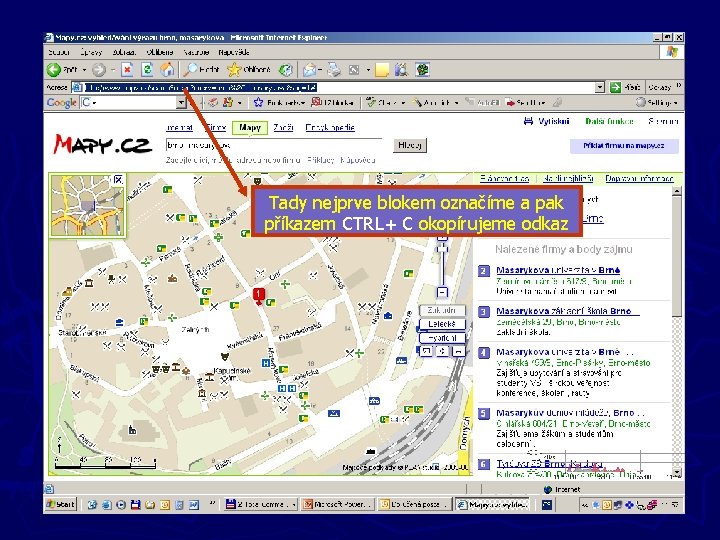Click the printer icon next to Vytiskni

[x=529, y=121]
